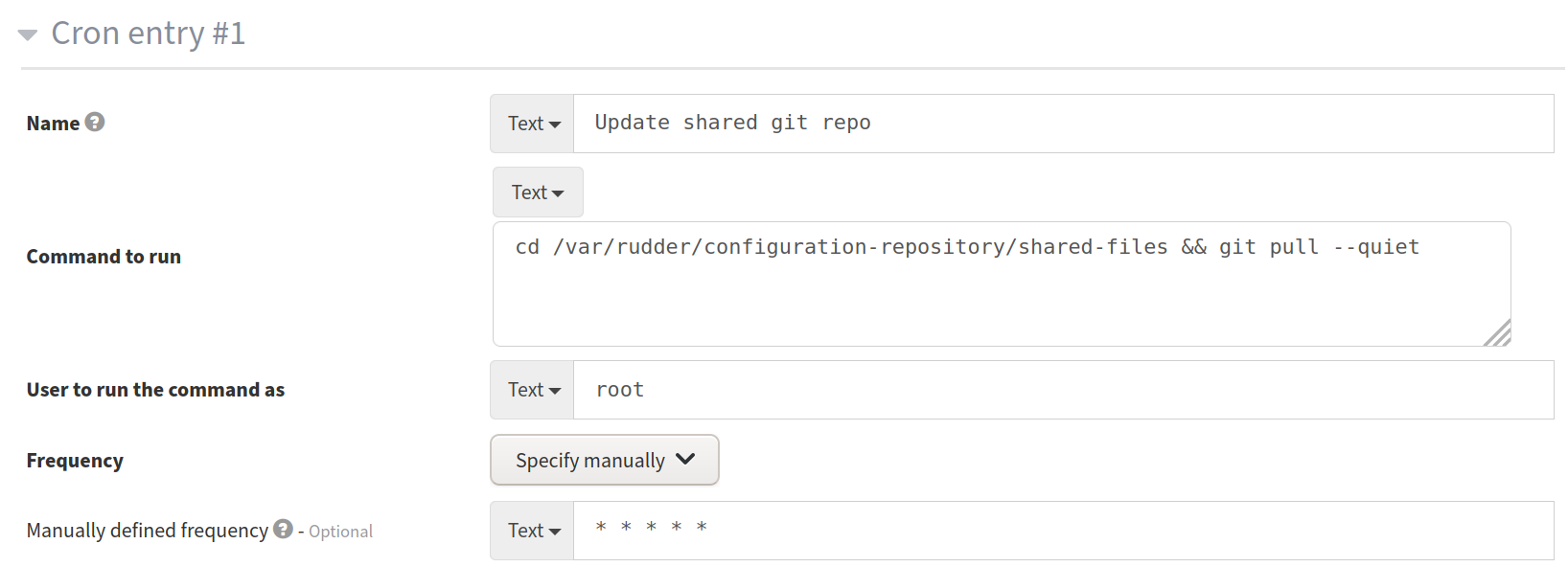Click the Command to run label
1568x567 pixels.
[104, 256]
